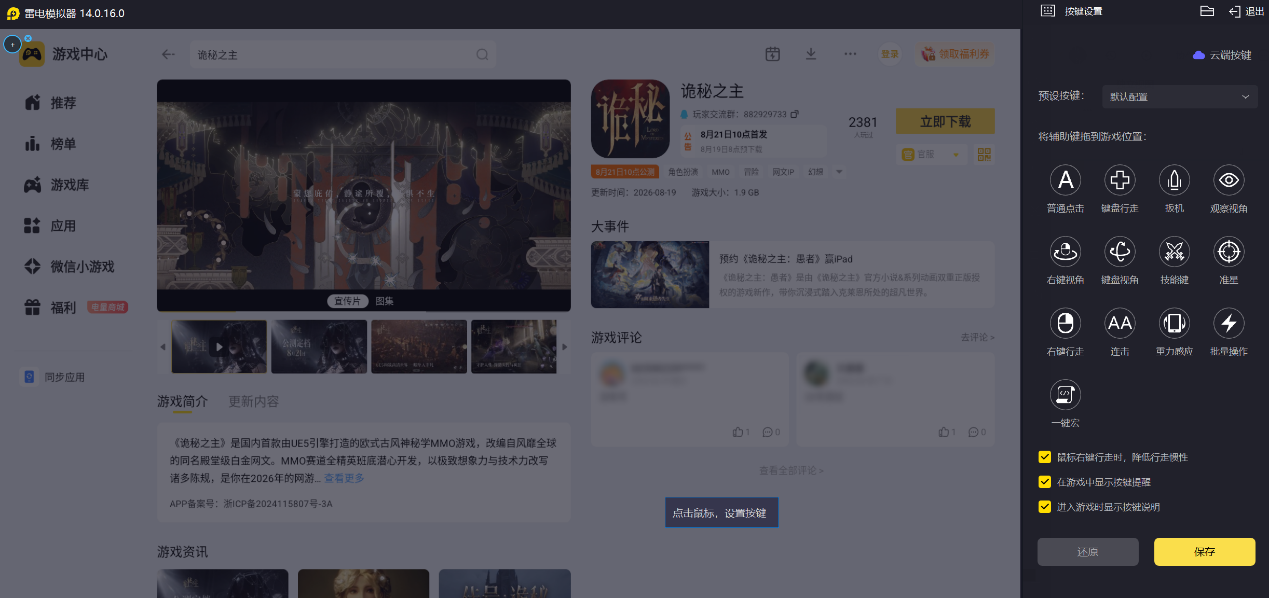Click the QR code icon beside 官服
The height and width of the screenshot is (598, 1269).
point(983,155)
